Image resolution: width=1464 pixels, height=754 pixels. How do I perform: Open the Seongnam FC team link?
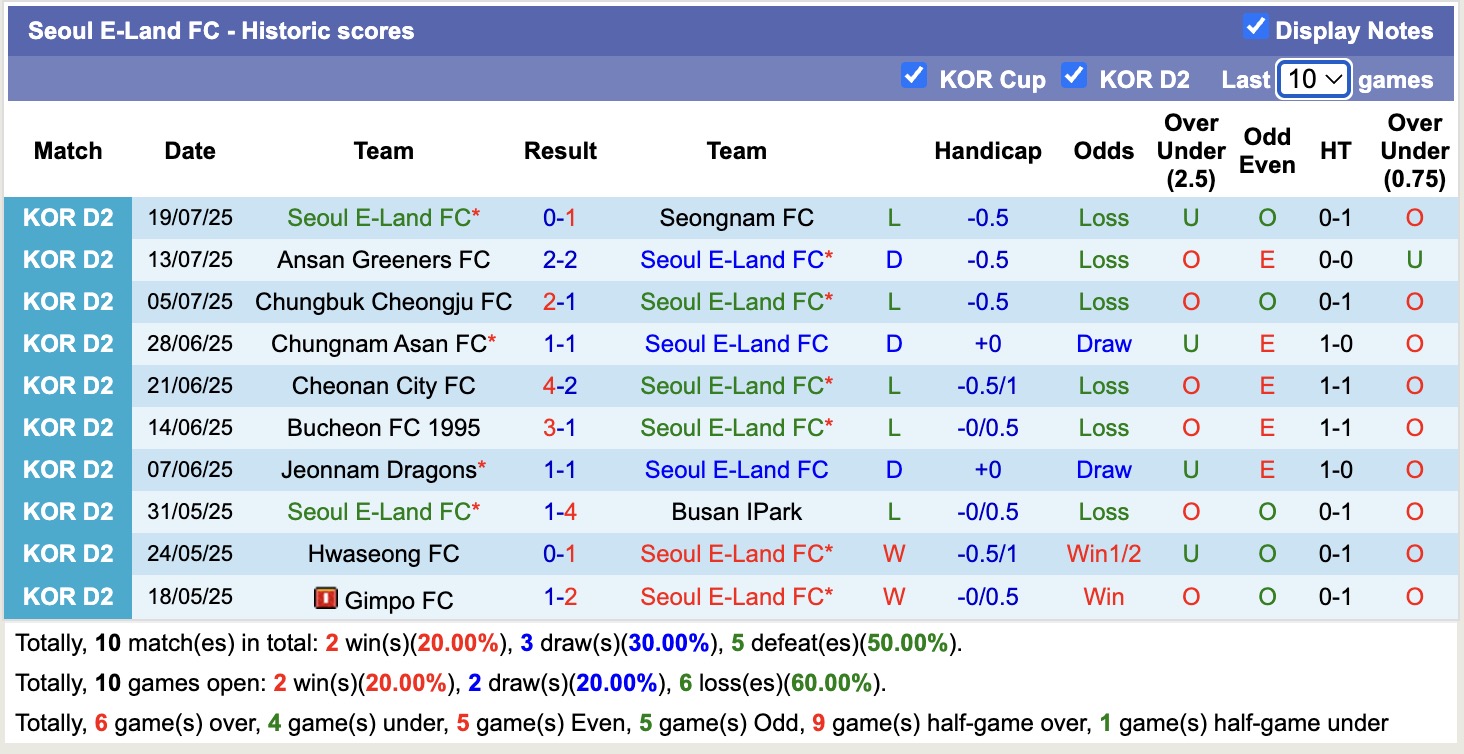coord(737,217)
